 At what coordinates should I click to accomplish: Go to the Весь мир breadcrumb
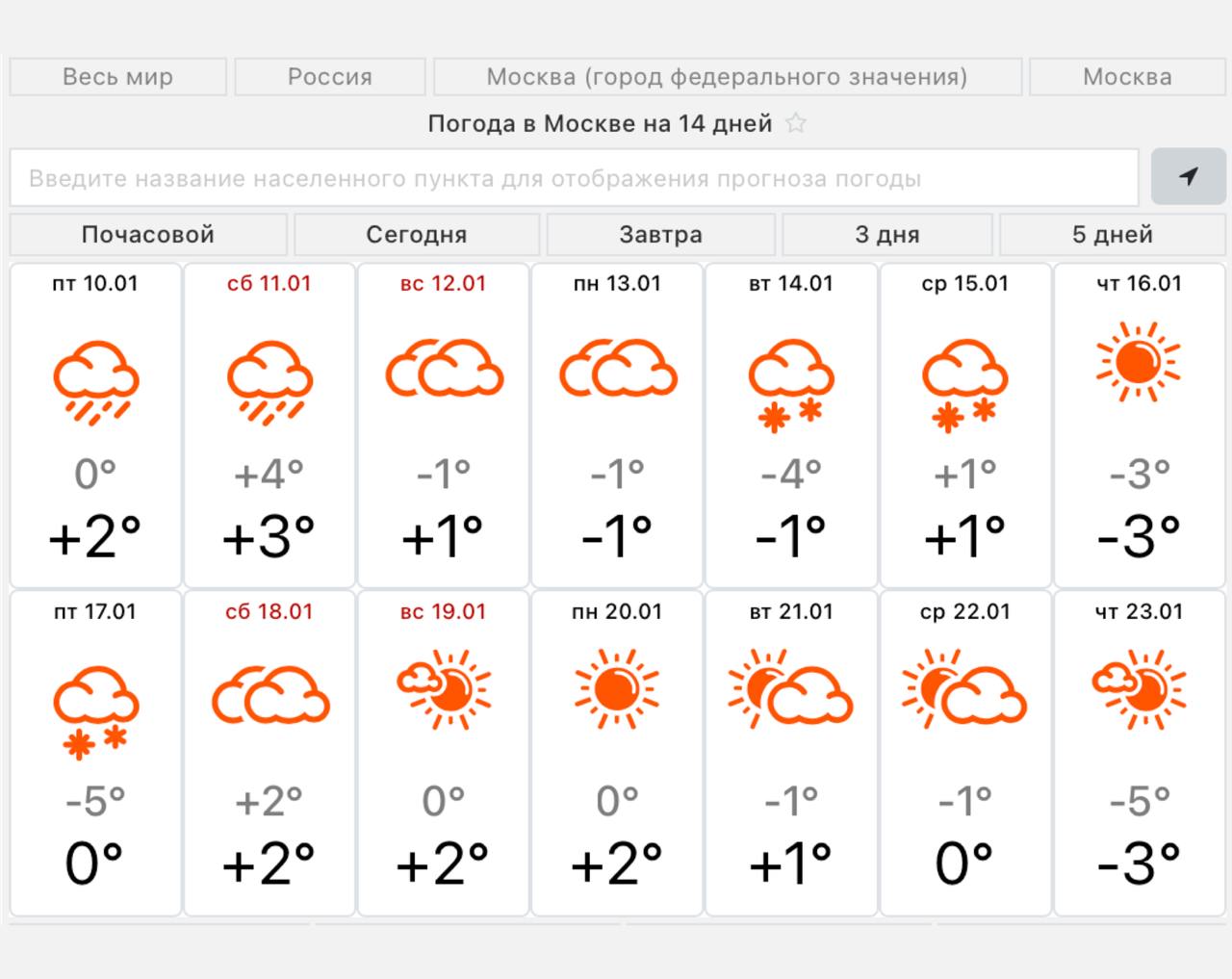coord(117,77)
